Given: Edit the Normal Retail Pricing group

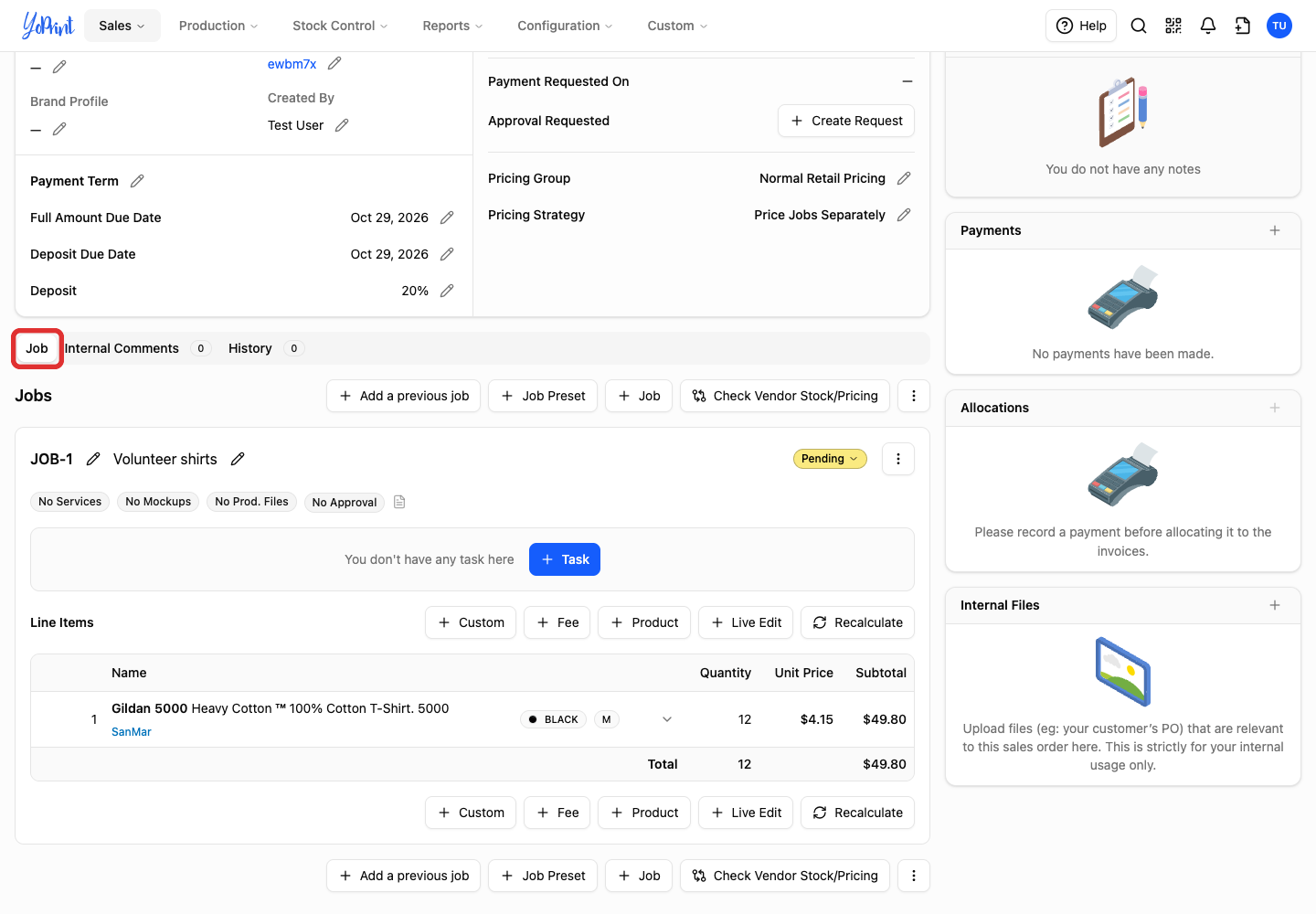Looking at the screenshot, I should [x=904, y=178].
